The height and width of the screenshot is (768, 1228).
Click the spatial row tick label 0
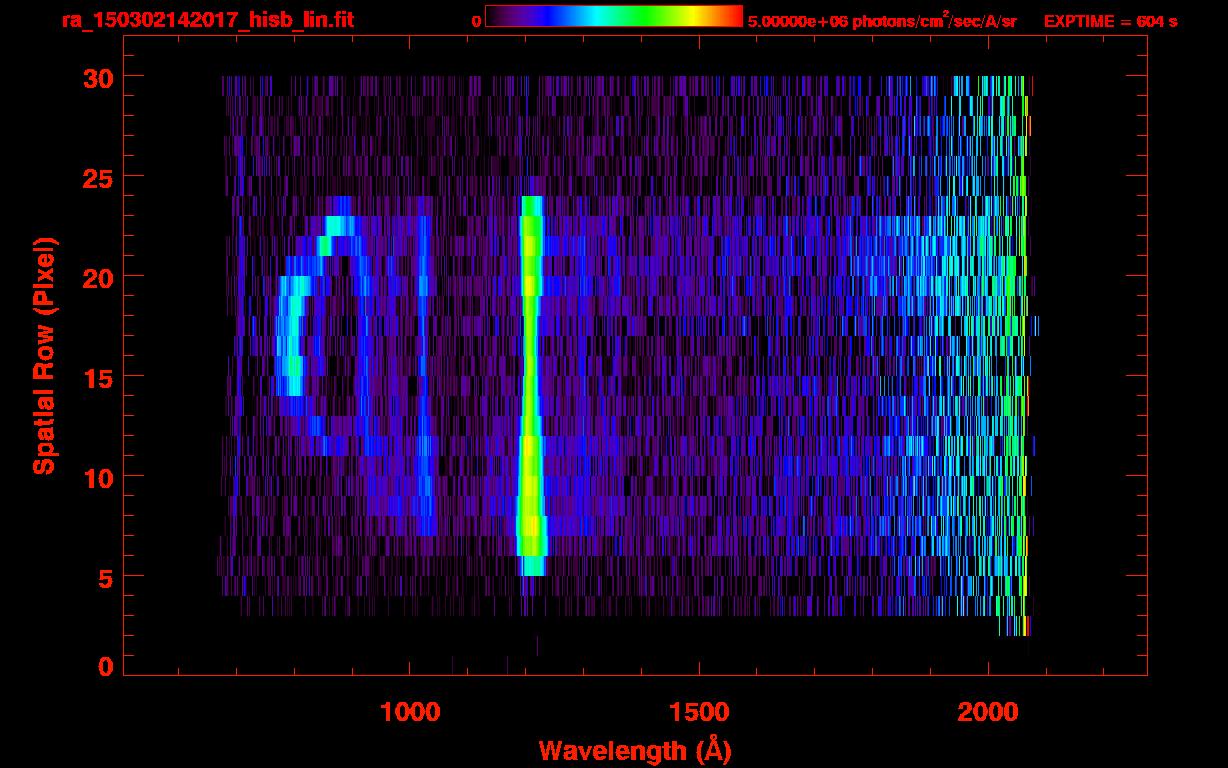point(106,666)
